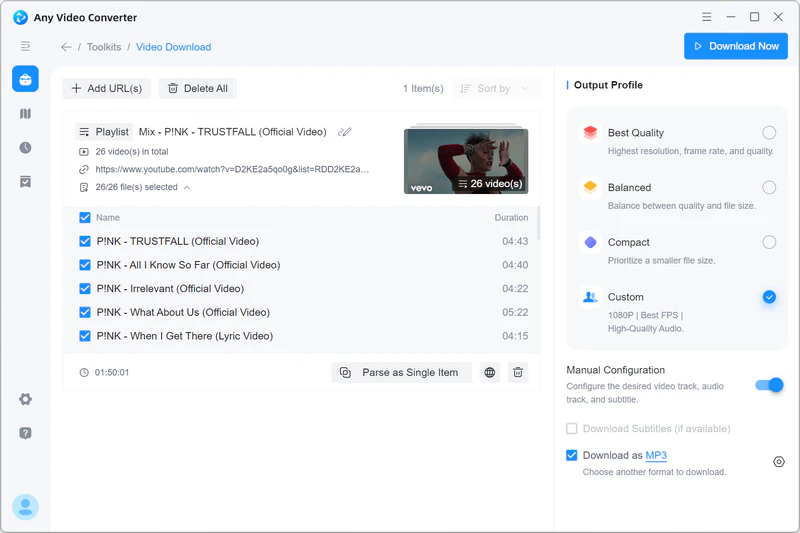The image size is (800, 533).
Task: Collapse the 26/26 files selected list
Action: click(x=187, y=188)
